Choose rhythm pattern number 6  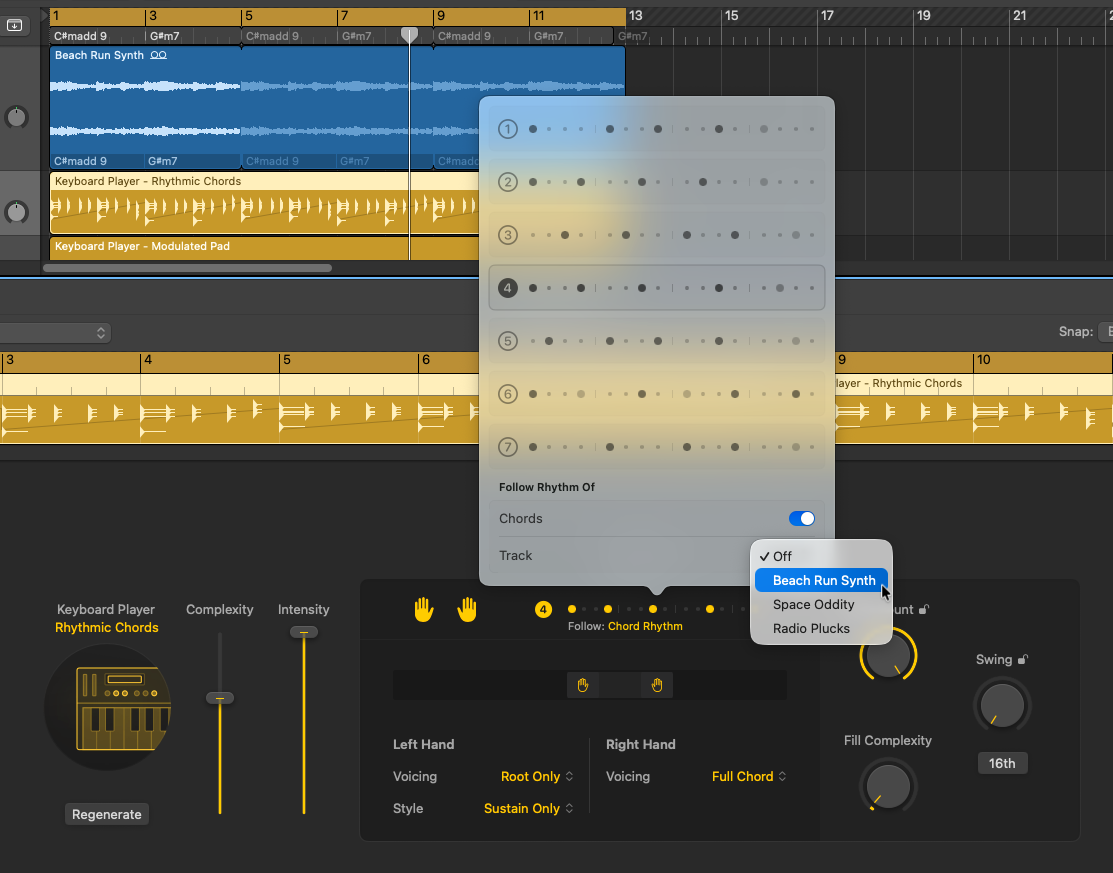coord(656,394)
